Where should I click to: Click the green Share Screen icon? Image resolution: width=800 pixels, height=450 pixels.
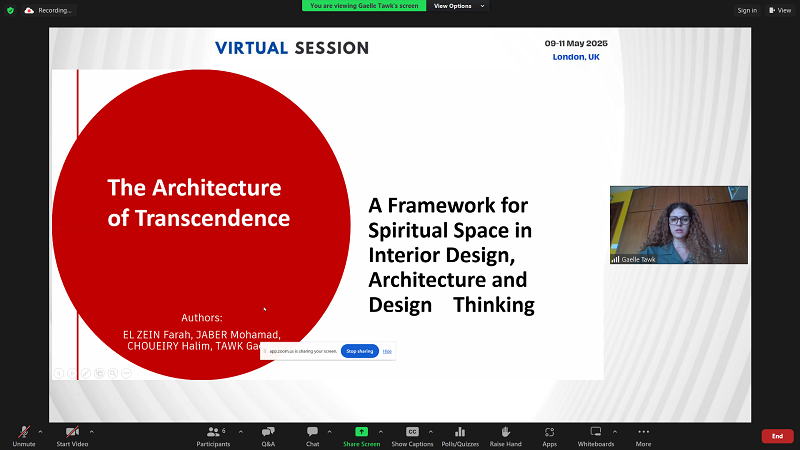361,431
